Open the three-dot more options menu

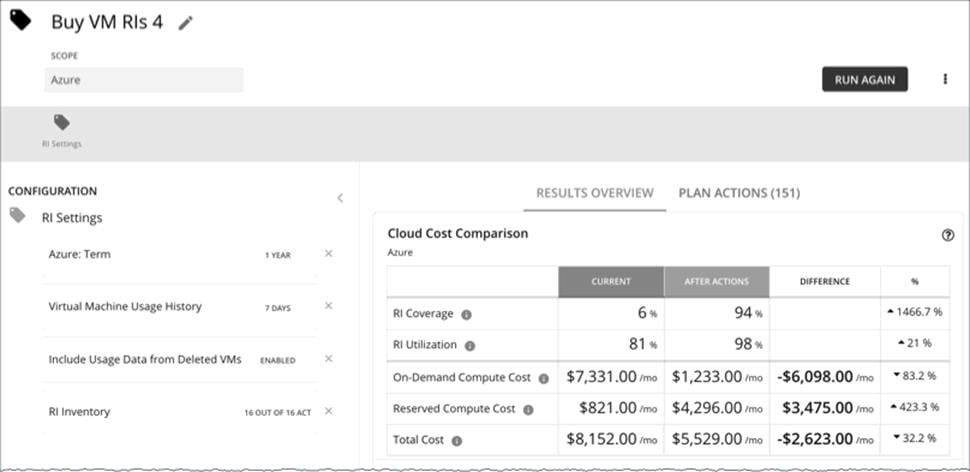(x=945, y=79)
